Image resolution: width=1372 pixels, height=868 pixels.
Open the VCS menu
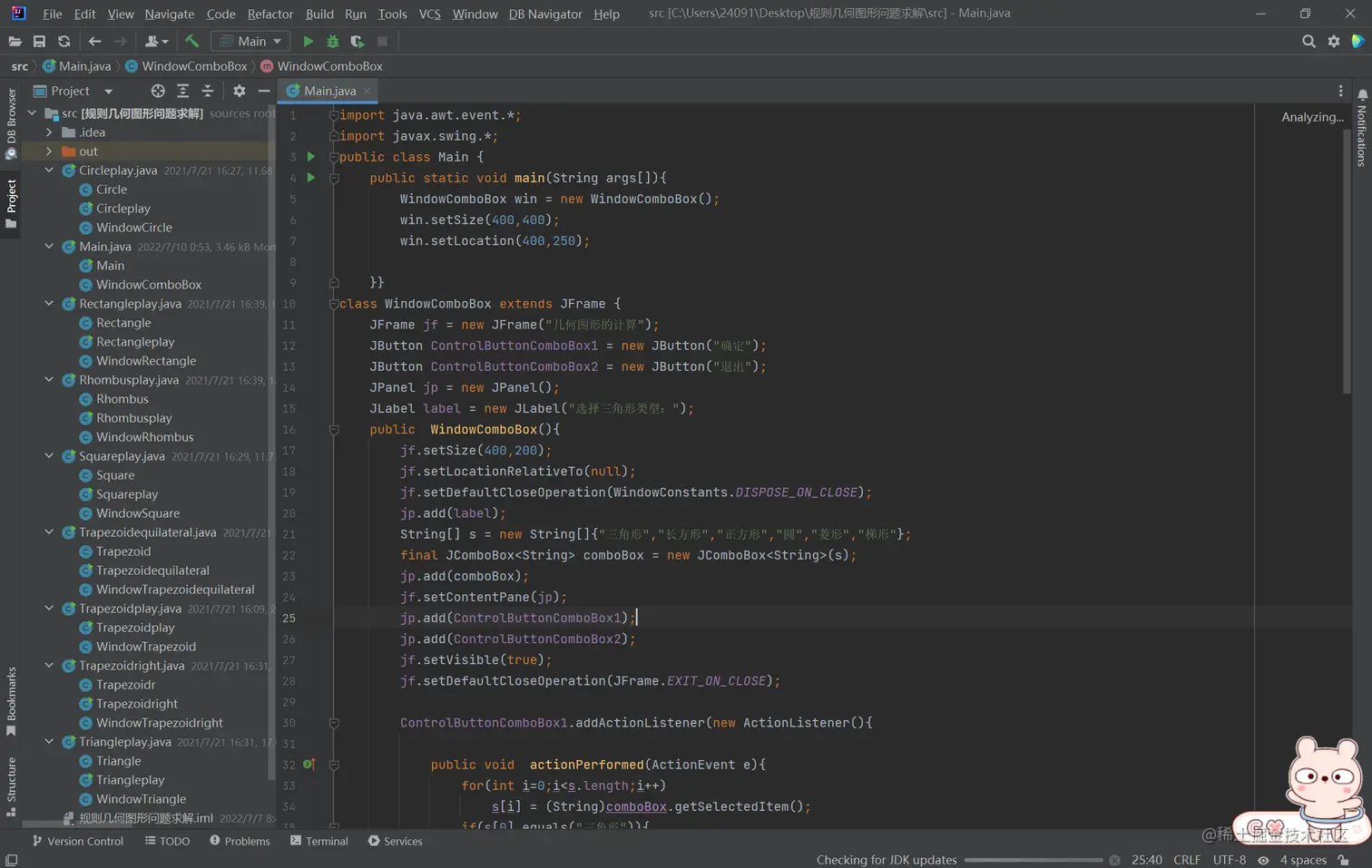coord(430,14)
